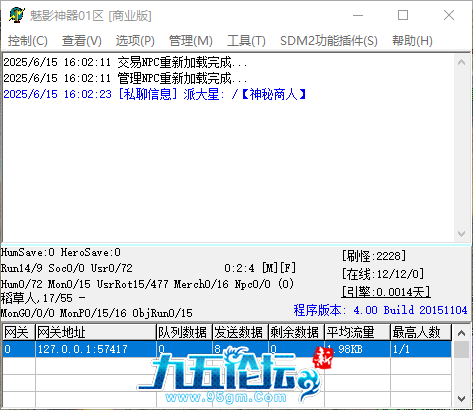Click the 程序版本 4.00 Build 20151104 text
Image resolution: width=473 pixels, height=410 pixels.
(x=380, y=310)
